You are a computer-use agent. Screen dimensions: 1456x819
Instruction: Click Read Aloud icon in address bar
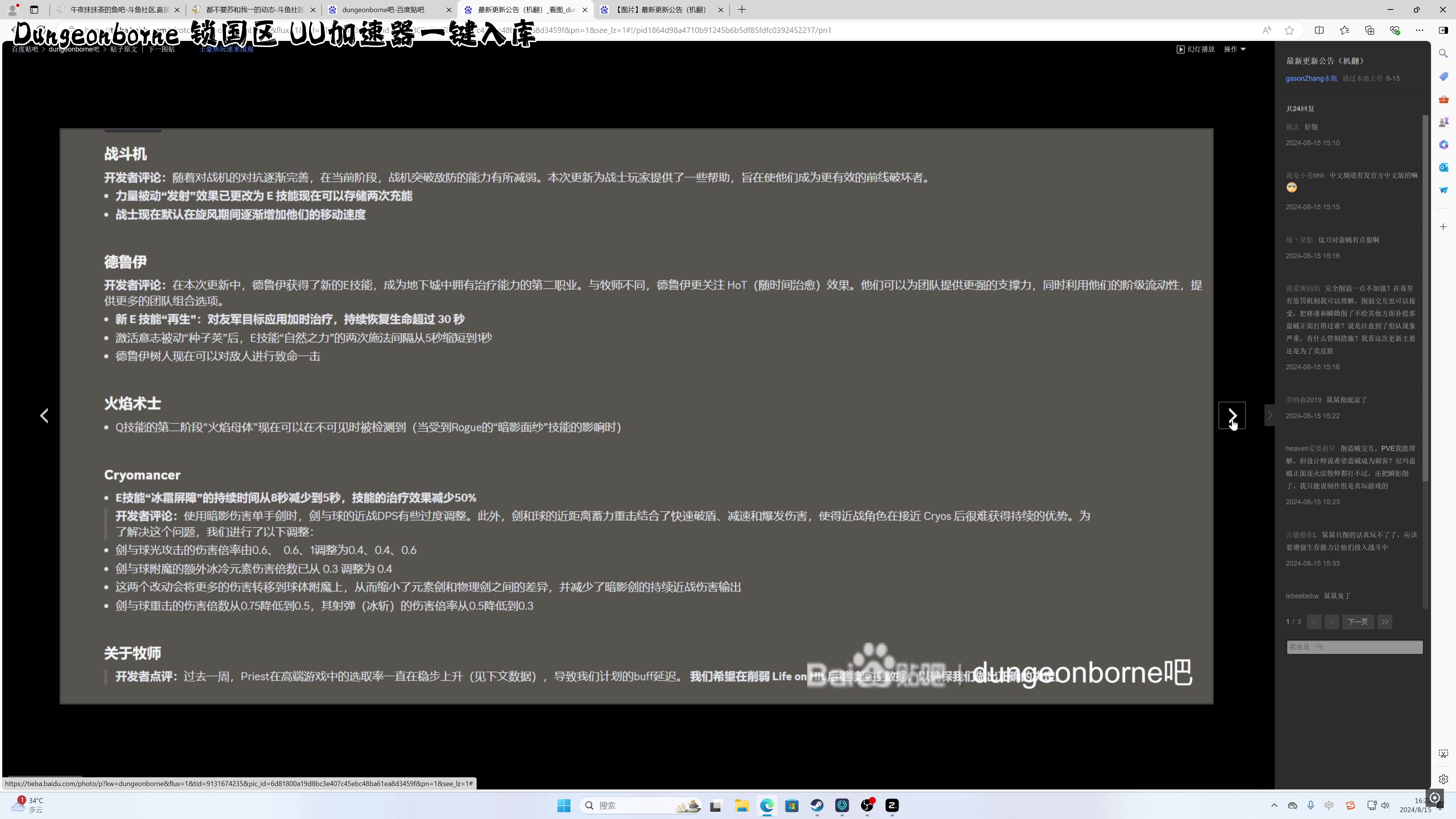pos(1266,30)
